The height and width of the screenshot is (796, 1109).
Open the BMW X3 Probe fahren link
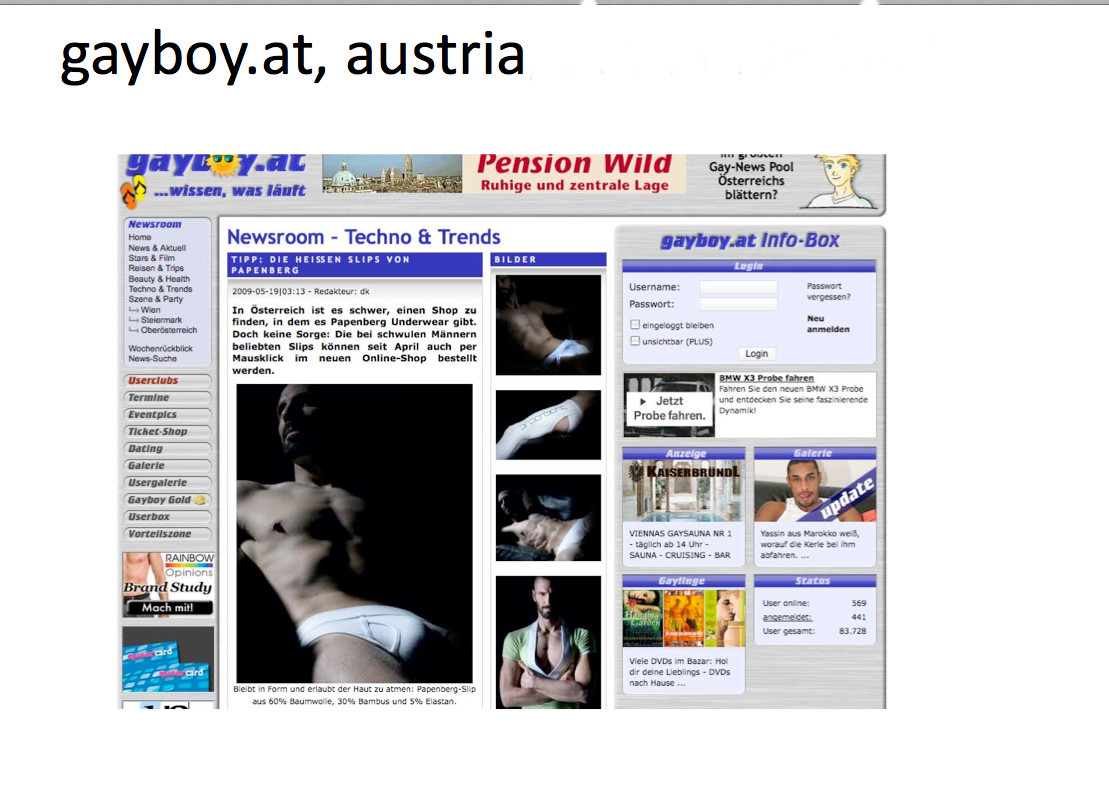[x=766, y=378]
